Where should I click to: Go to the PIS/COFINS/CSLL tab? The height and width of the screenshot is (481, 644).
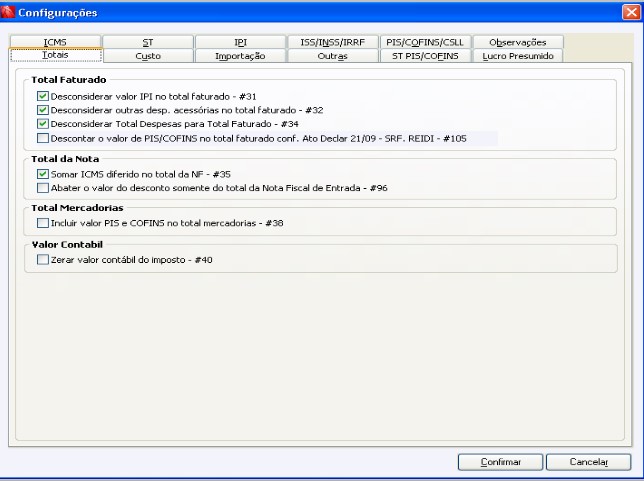coord(425,42)
